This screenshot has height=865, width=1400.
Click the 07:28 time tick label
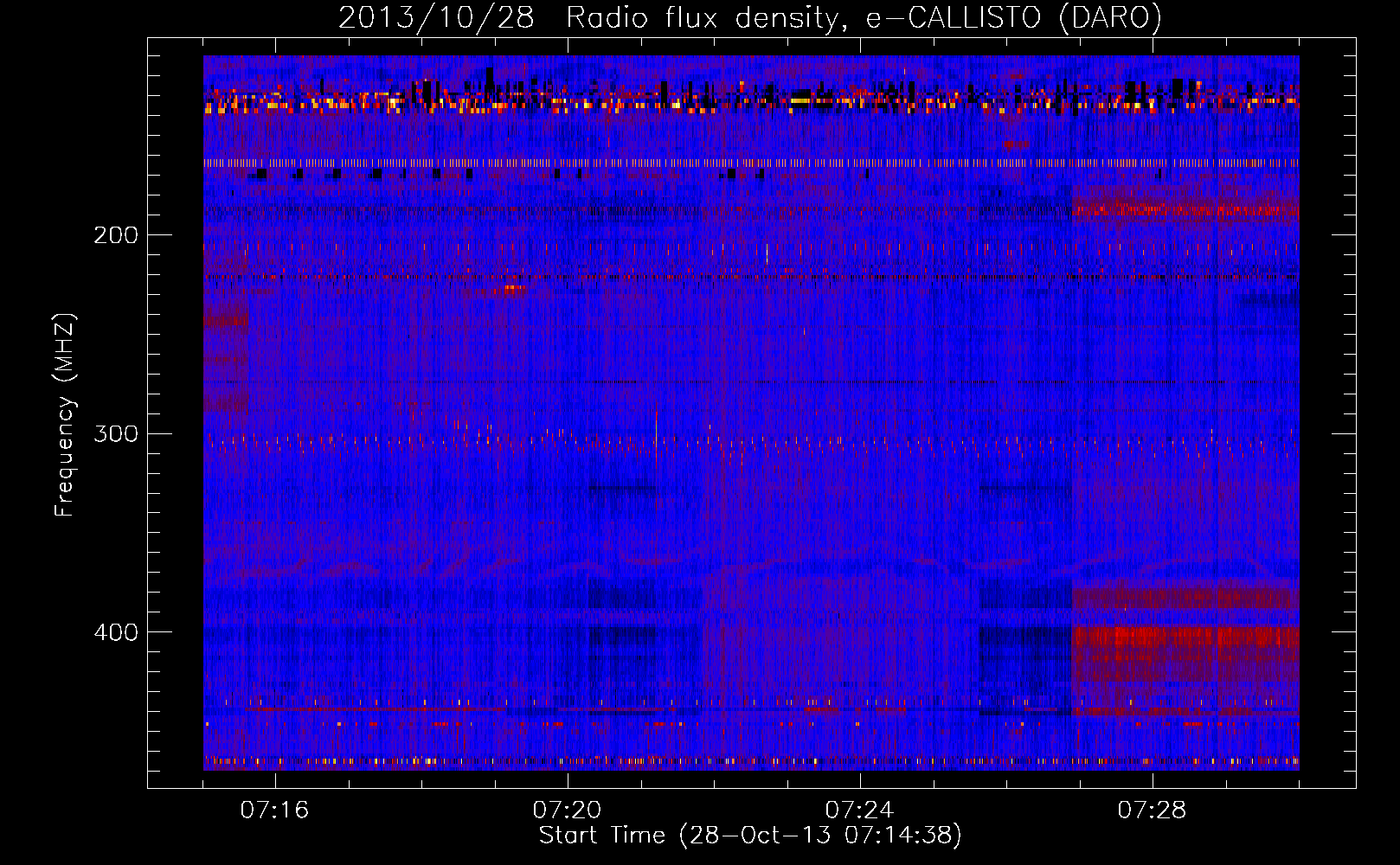pos(1153,811)
